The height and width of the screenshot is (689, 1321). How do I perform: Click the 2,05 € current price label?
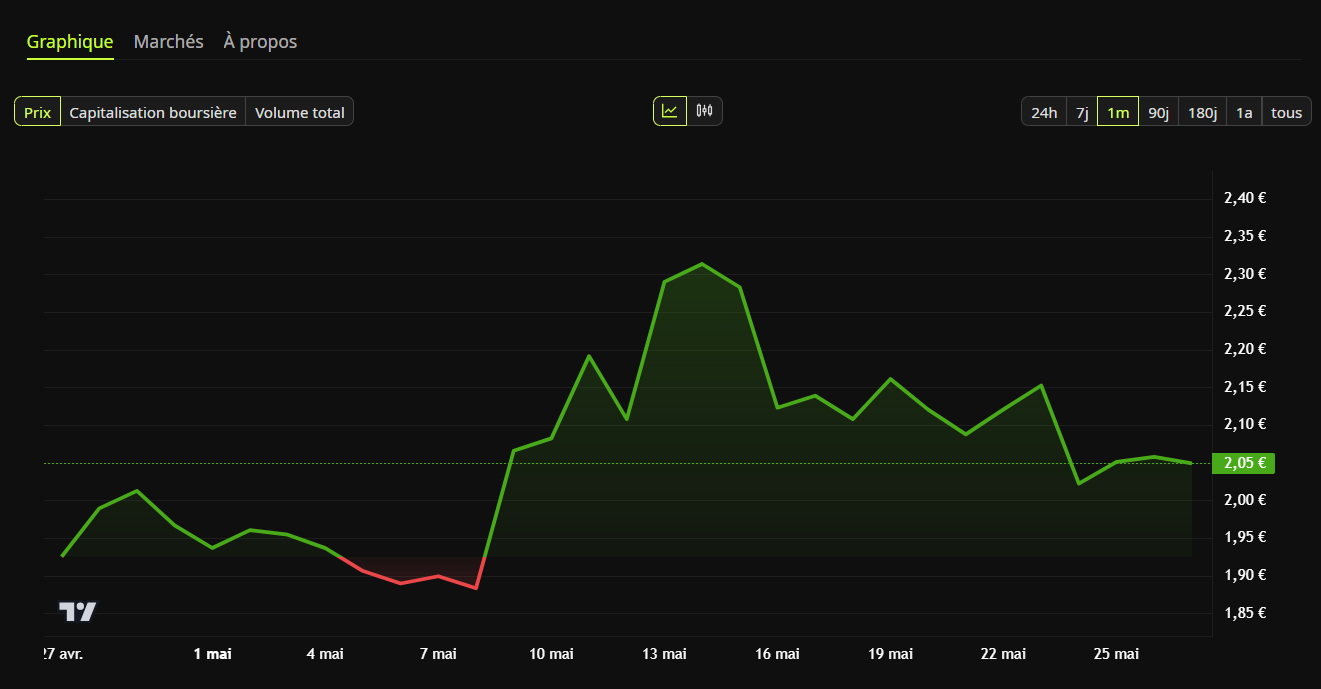tap(1243, 463)
